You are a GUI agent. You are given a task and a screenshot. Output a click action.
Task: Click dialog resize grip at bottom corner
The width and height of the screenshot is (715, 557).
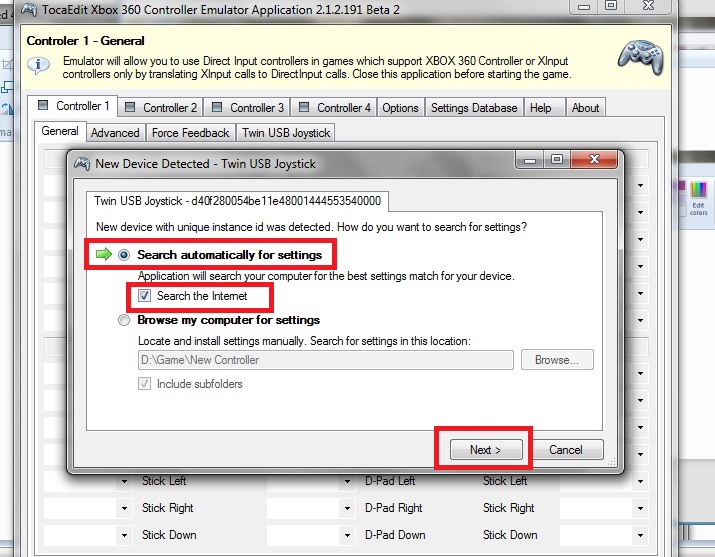point(612,462)
